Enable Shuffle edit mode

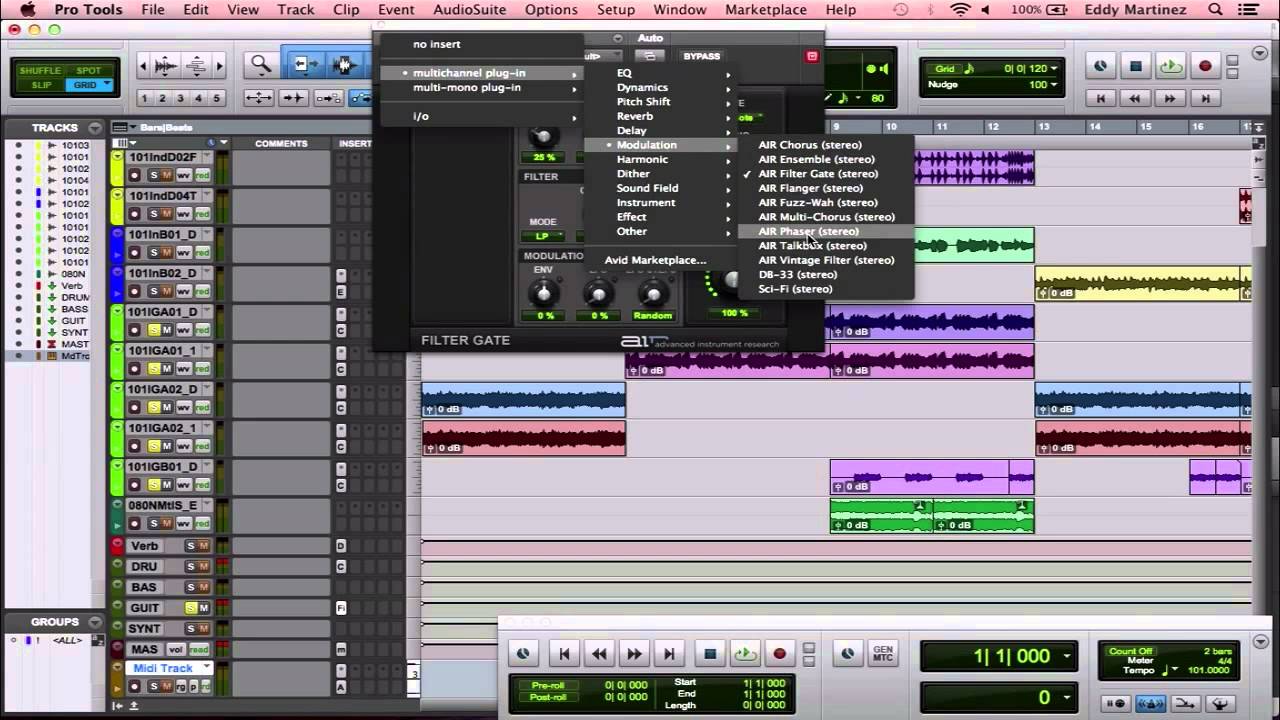40,71
